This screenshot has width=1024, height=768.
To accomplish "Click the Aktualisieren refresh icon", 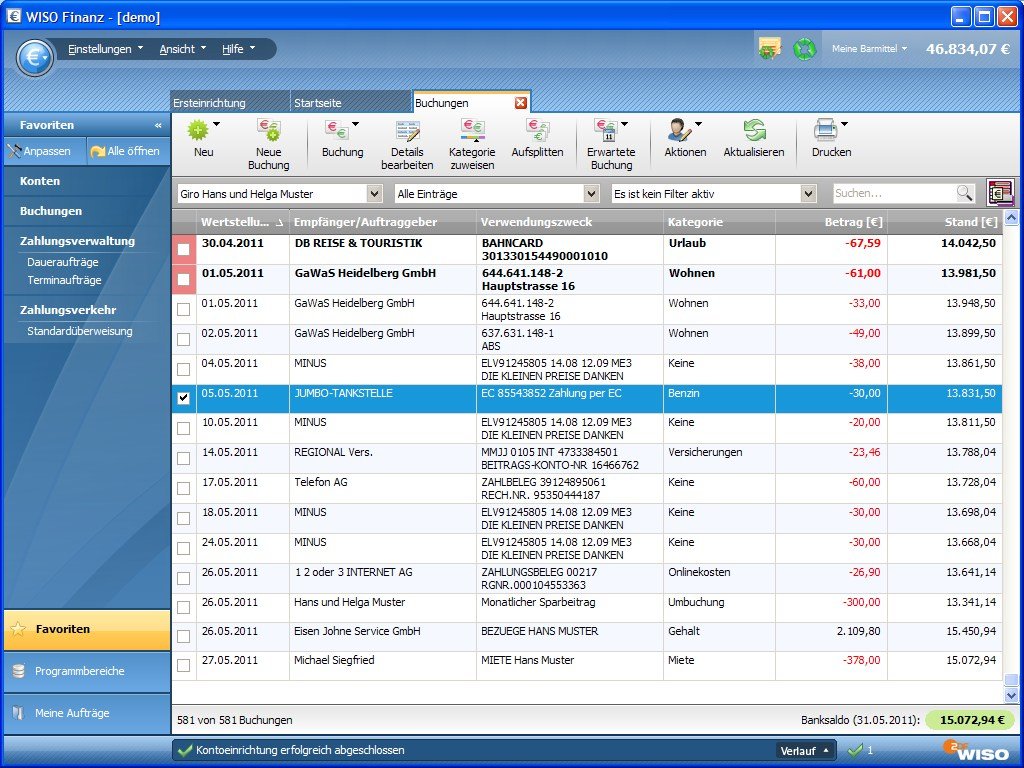I will (x=754, y=130).
